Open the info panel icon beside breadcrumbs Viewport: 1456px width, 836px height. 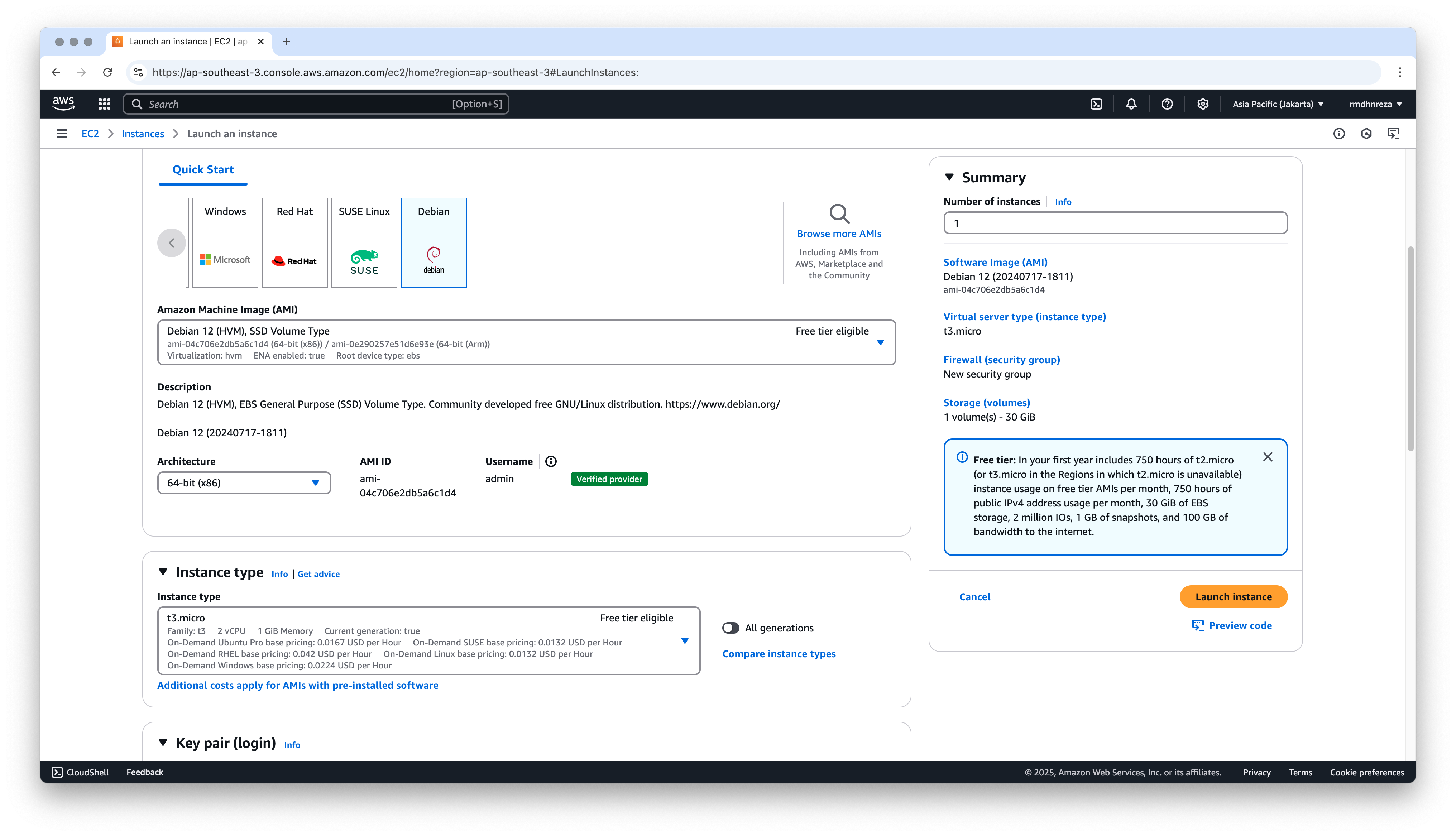click(x=1338, y=134)
